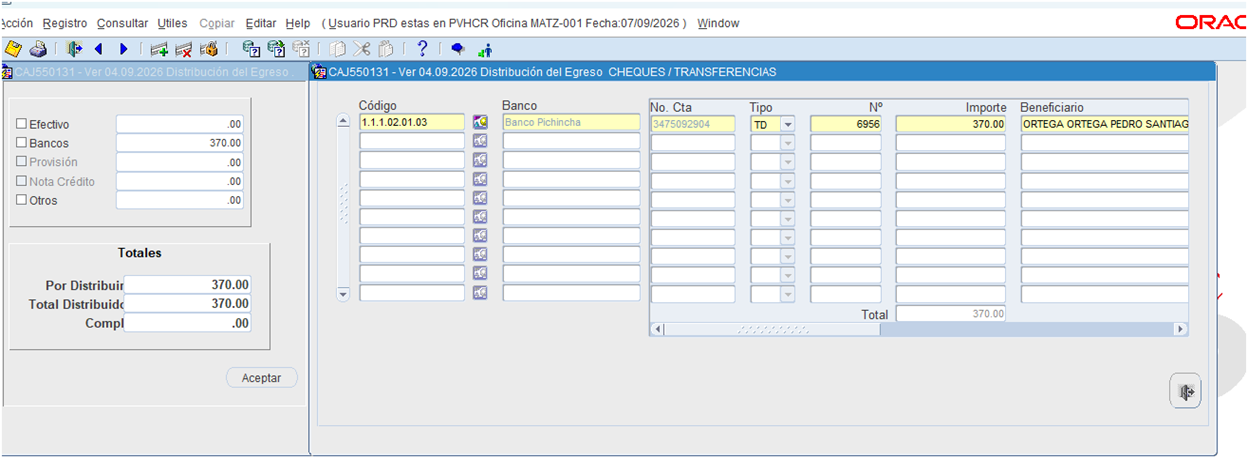The height and width of the screenshot is (476, 1249).
Task: Click the person figure toolbar icon
Action: pyautogui.click(x=485, y=48)
